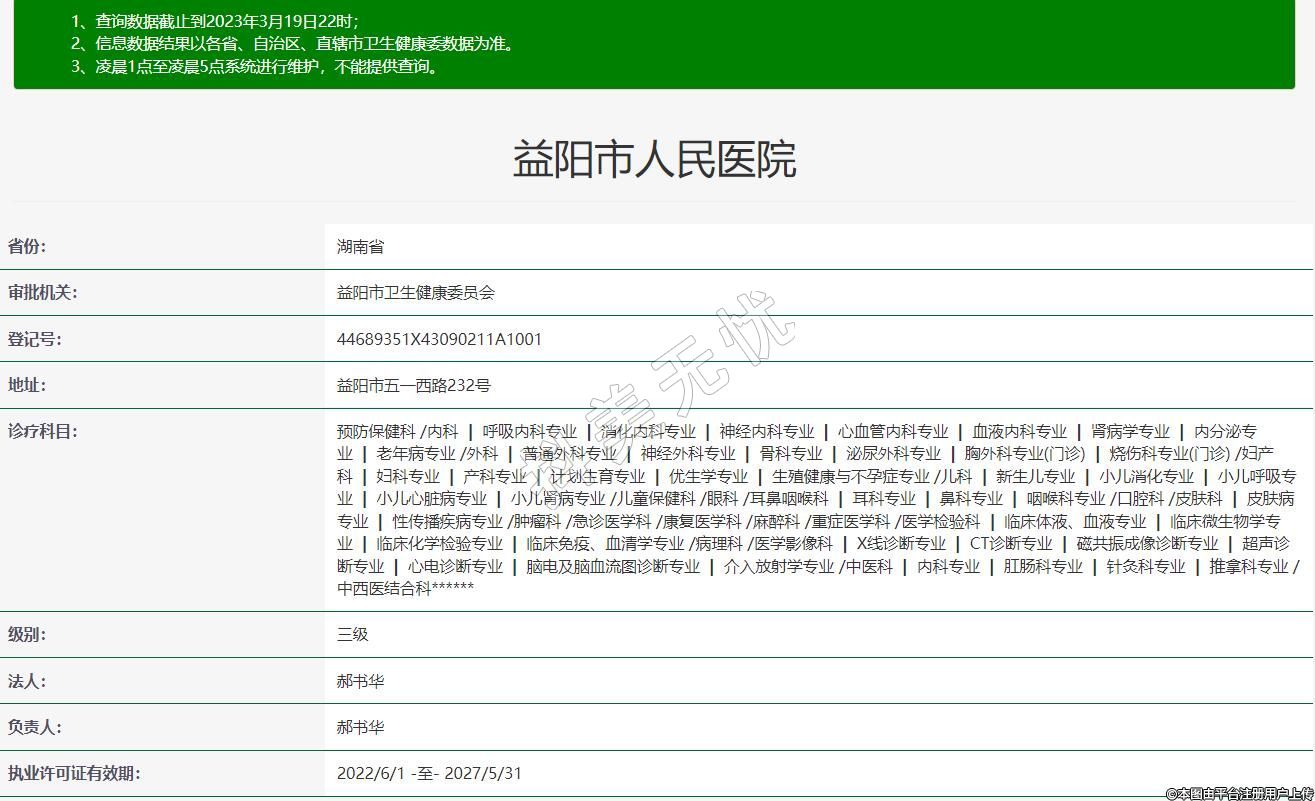Image resolution: width=1315 pixels, height=801 pixels.
Task: Click the name 郝书华 in 法人 row
Action: 360,681
